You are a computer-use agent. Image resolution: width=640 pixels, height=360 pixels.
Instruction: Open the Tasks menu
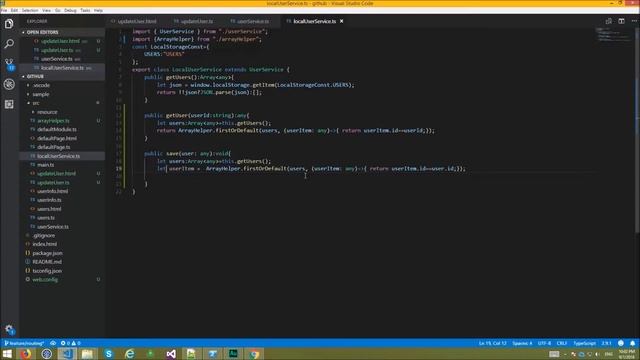click(85, 10)
